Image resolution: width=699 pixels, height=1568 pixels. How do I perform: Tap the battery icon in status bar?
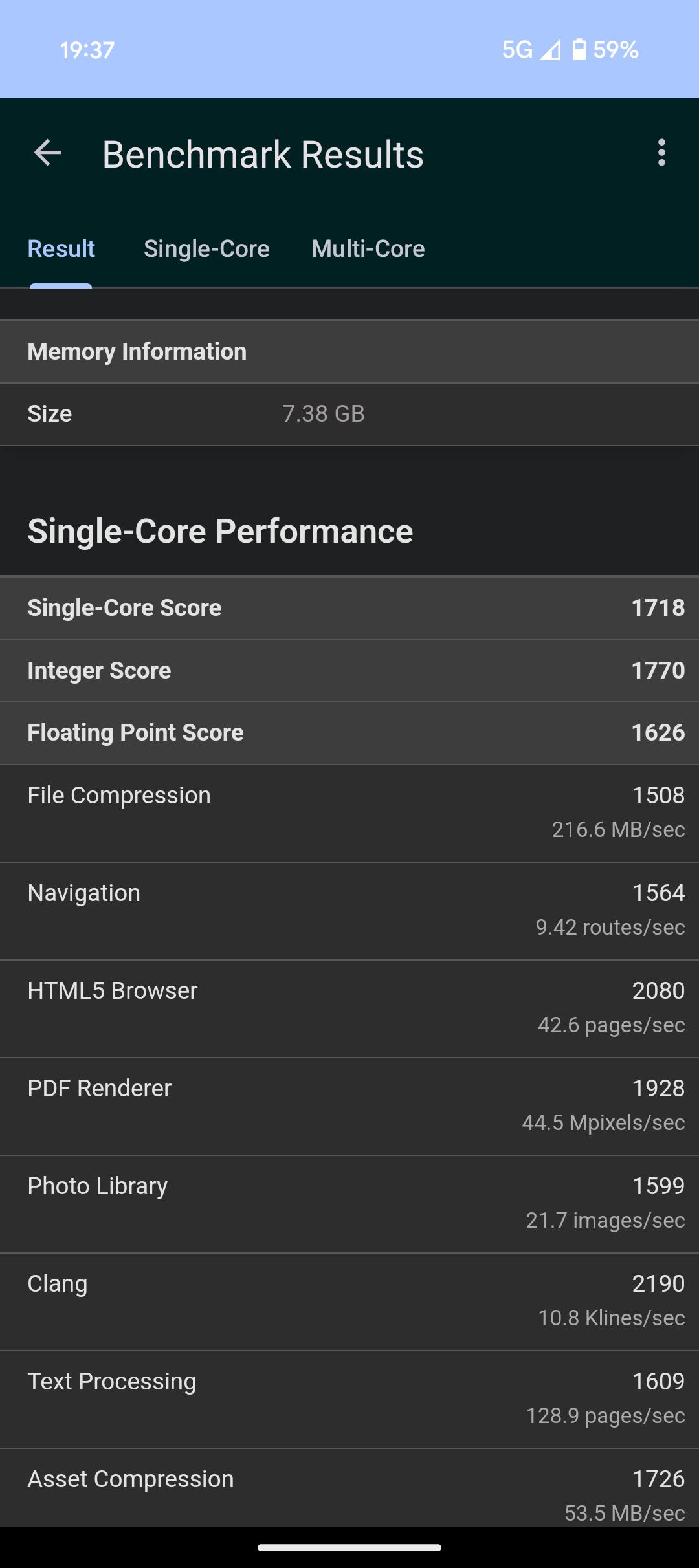[x=579, y=50]
